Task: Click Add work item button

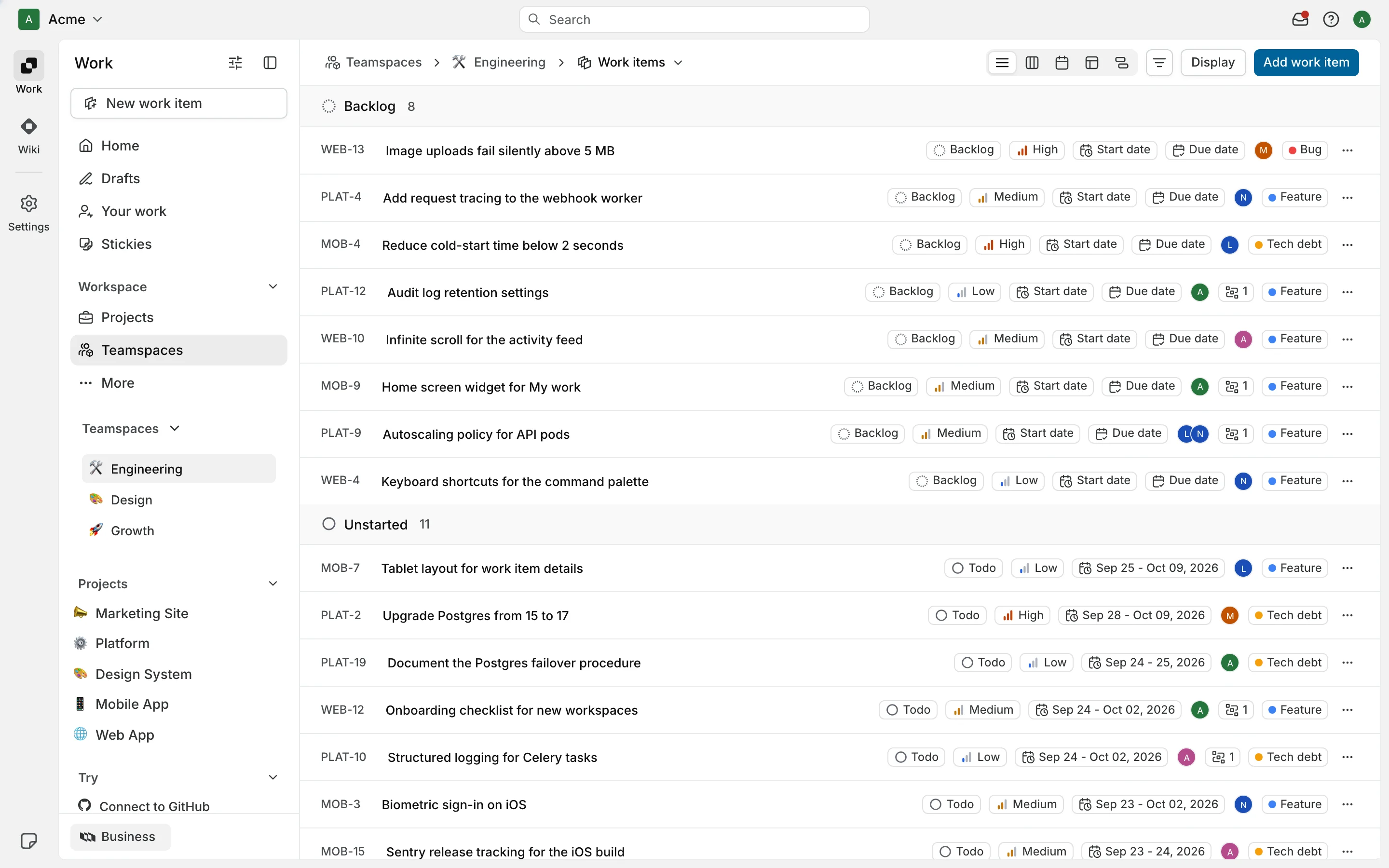Action: (x=1306, y=63)
